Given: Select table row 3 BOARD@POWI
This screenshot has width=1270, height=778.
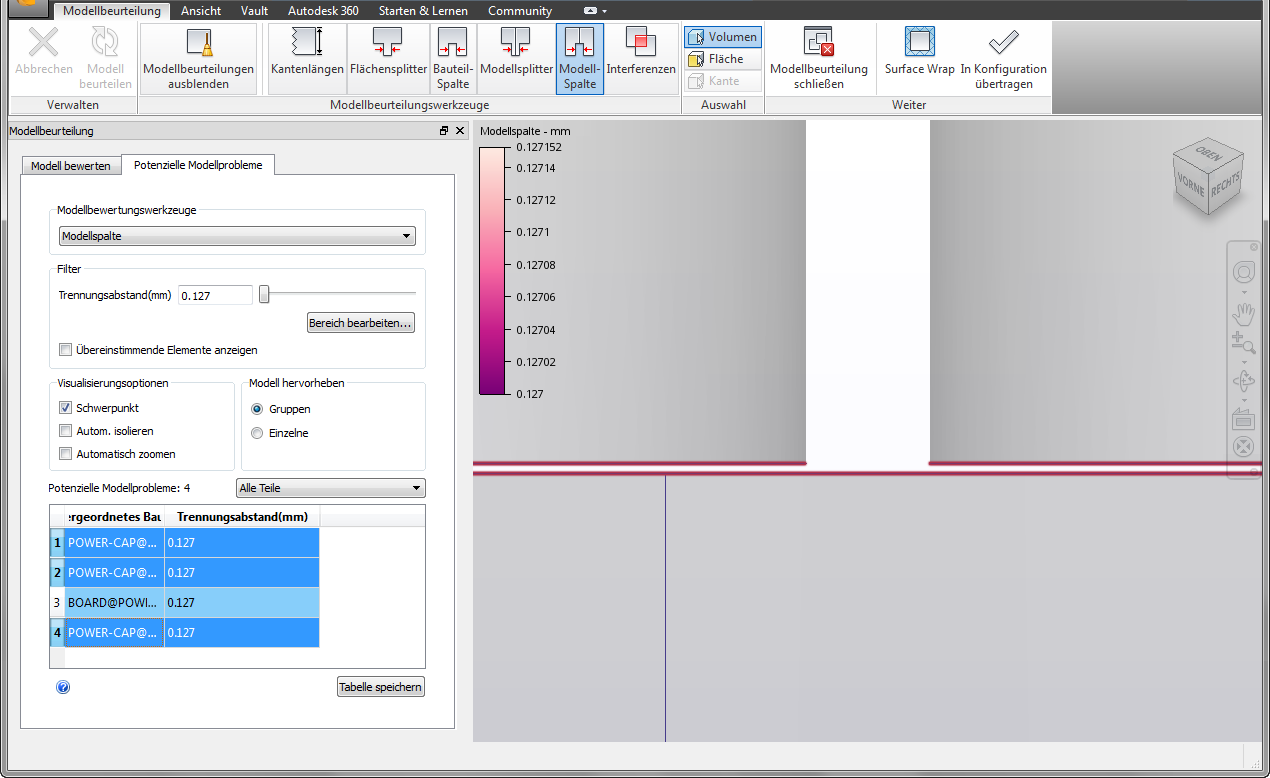Looking at the screenshot, I should pyautogui.click(x=185, y=602).
